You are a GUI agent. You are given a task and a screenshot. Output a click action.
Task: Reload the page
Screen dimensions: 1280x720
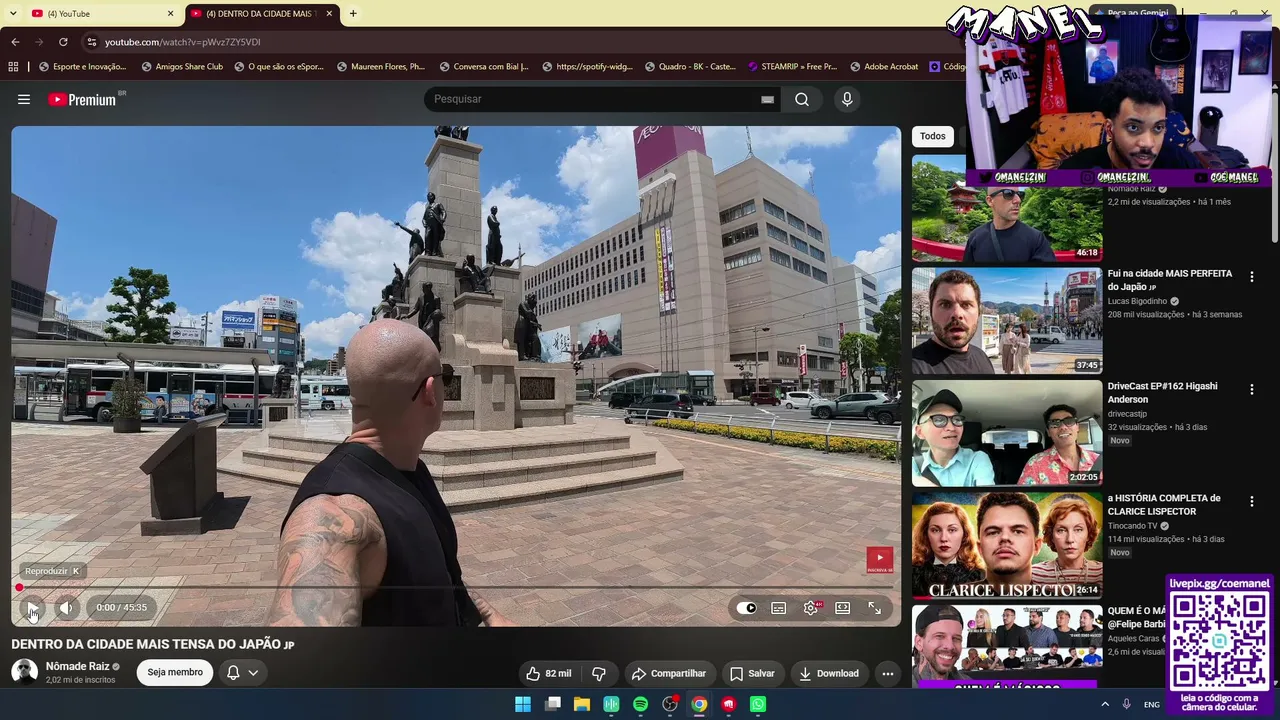63,42
